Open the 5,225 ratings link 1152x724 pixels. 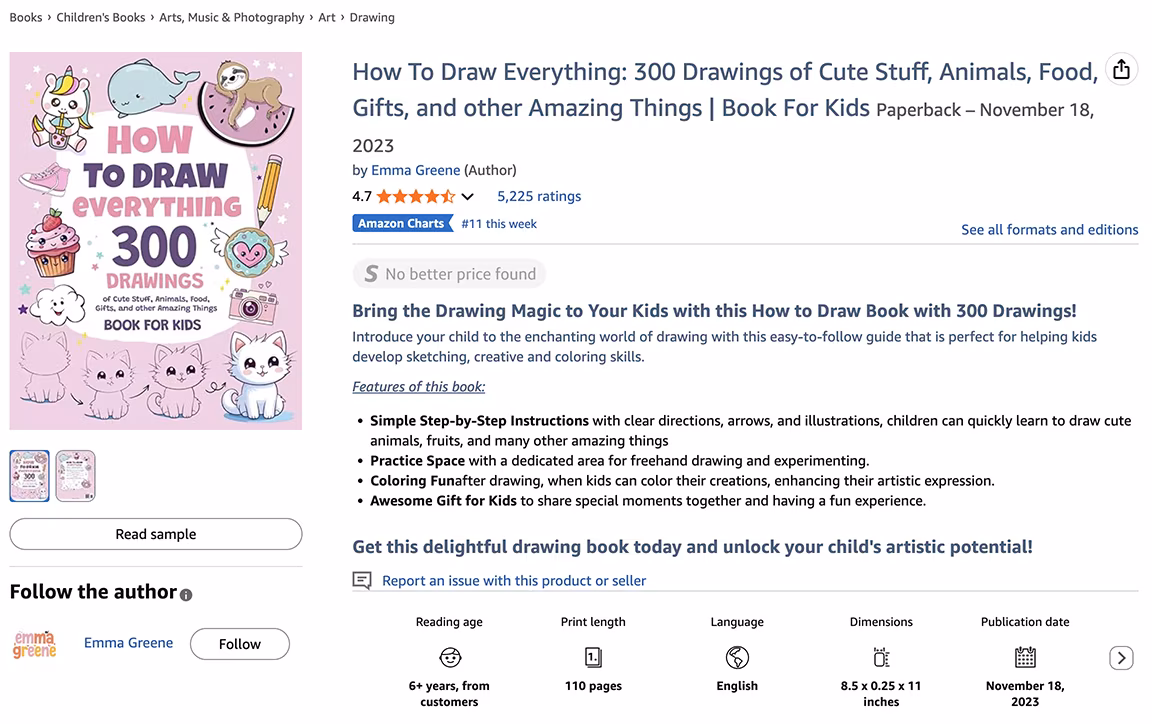tap(539, 196)
